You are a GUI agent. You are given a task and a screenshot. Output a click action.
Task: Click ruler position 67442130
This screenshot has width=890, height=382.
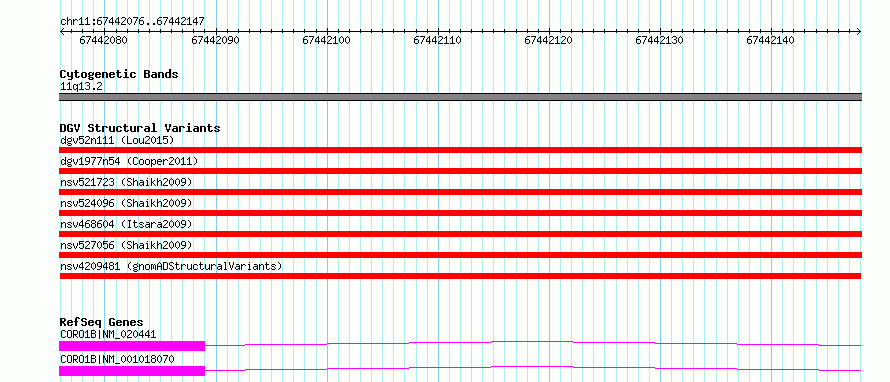[659, 40]
